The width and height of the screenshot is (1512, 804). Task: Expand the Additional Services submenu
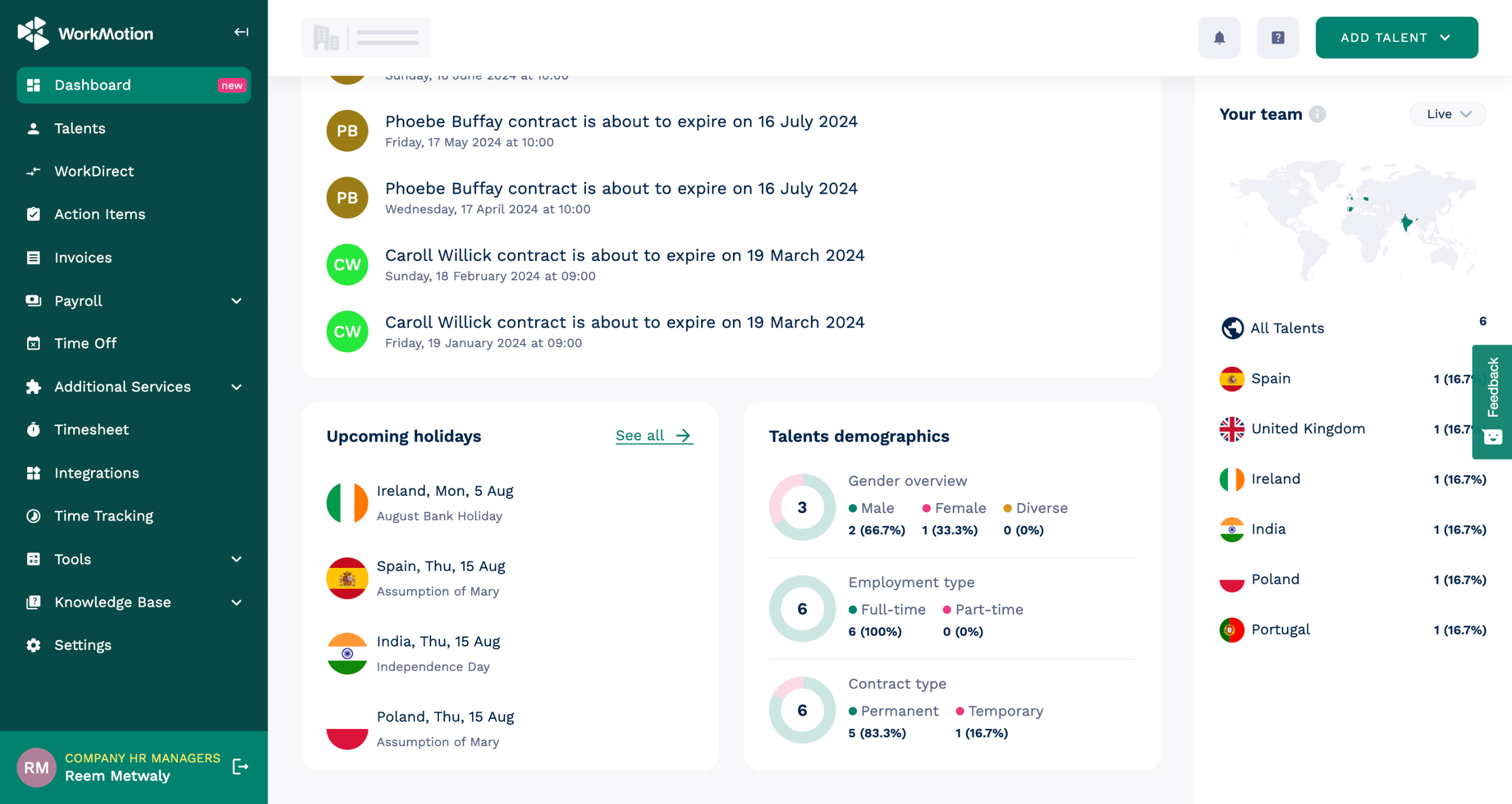click(x=236, y=387)
